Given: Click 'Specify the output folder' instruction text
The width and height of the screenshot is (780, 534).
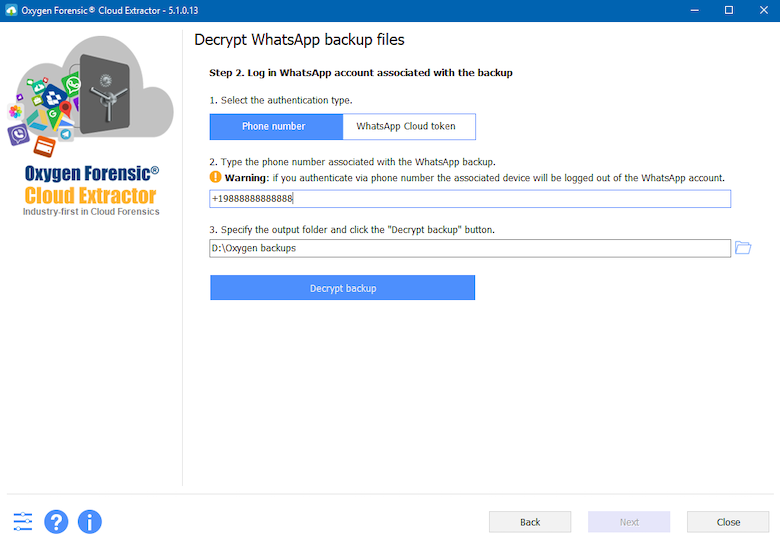Looking at the screenshot, I should [352, 229].
